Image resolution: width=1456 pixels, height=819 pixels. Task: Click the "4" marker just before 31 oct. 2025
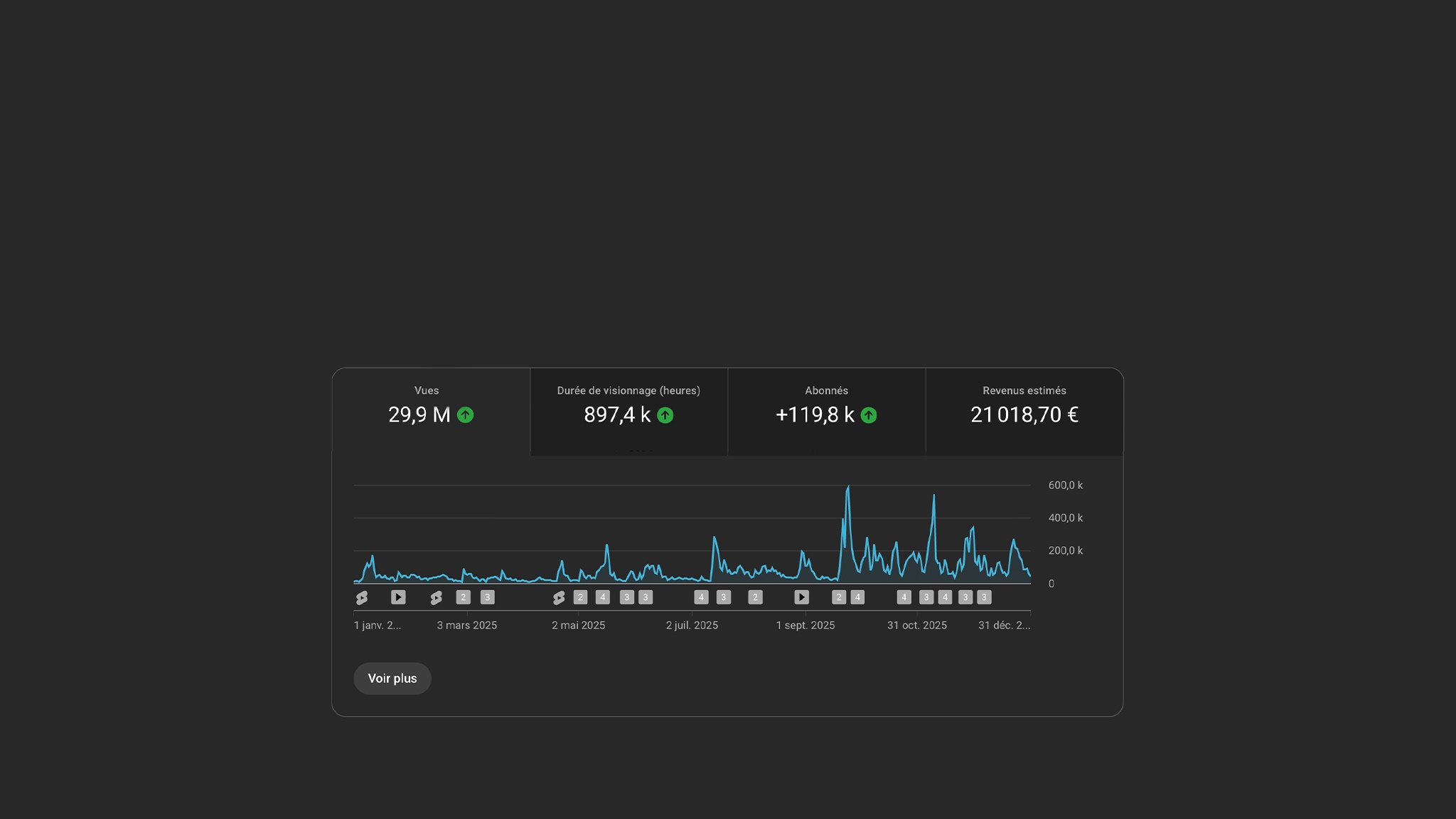pos(904,597)
